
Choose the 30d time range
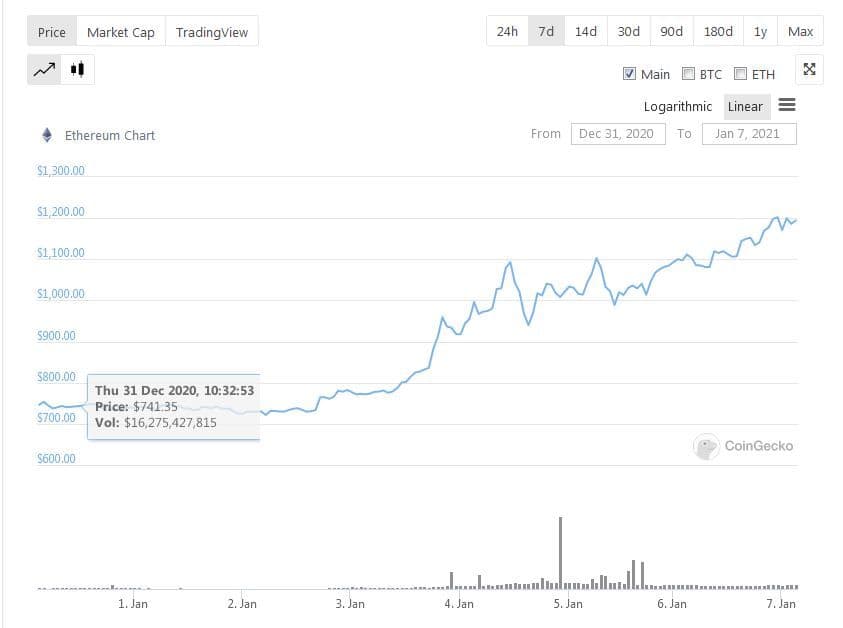coord(629,31)
